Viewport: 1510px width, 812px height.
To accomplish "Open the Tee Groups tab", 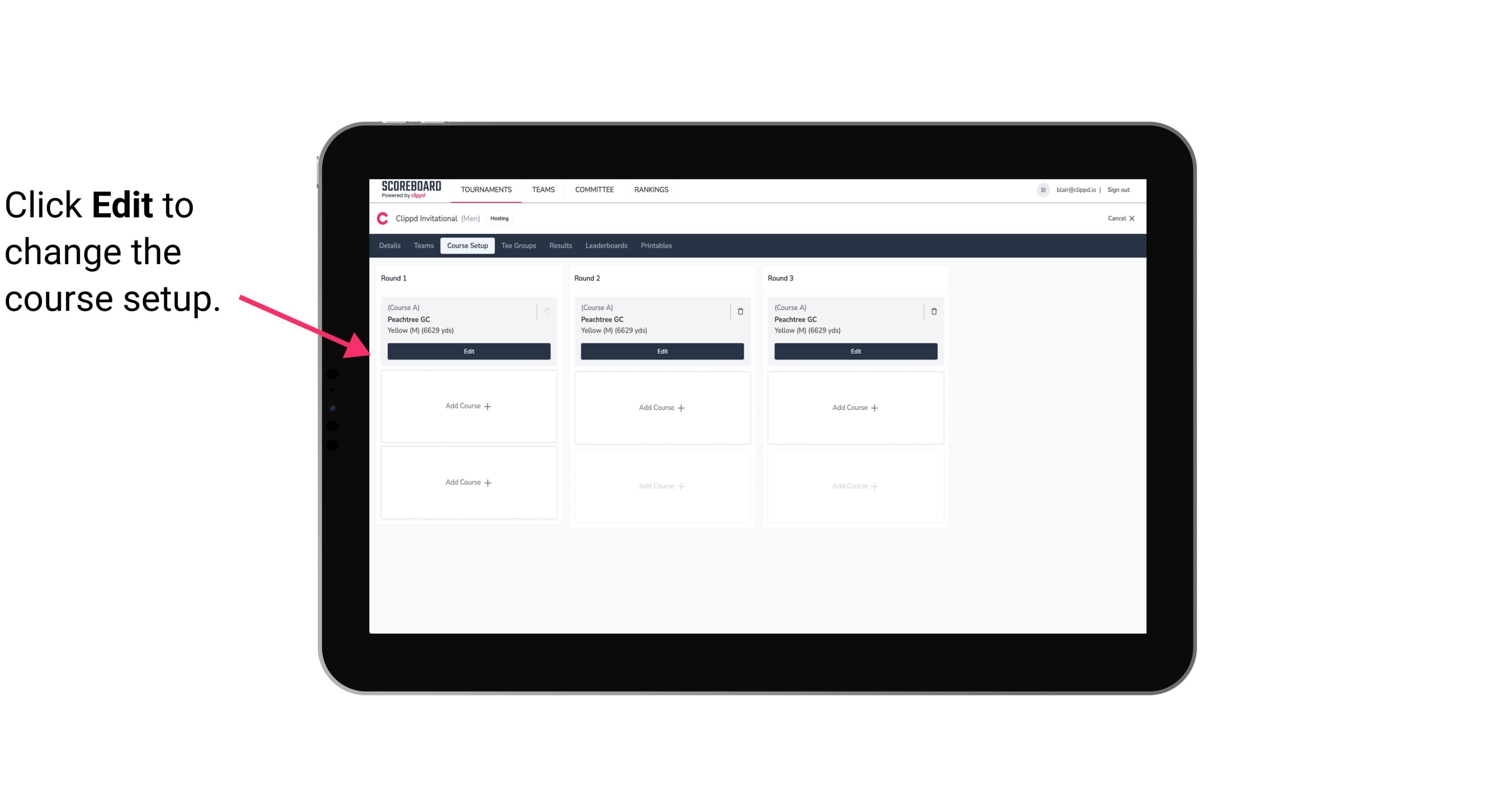I will [x=518, y=246].
